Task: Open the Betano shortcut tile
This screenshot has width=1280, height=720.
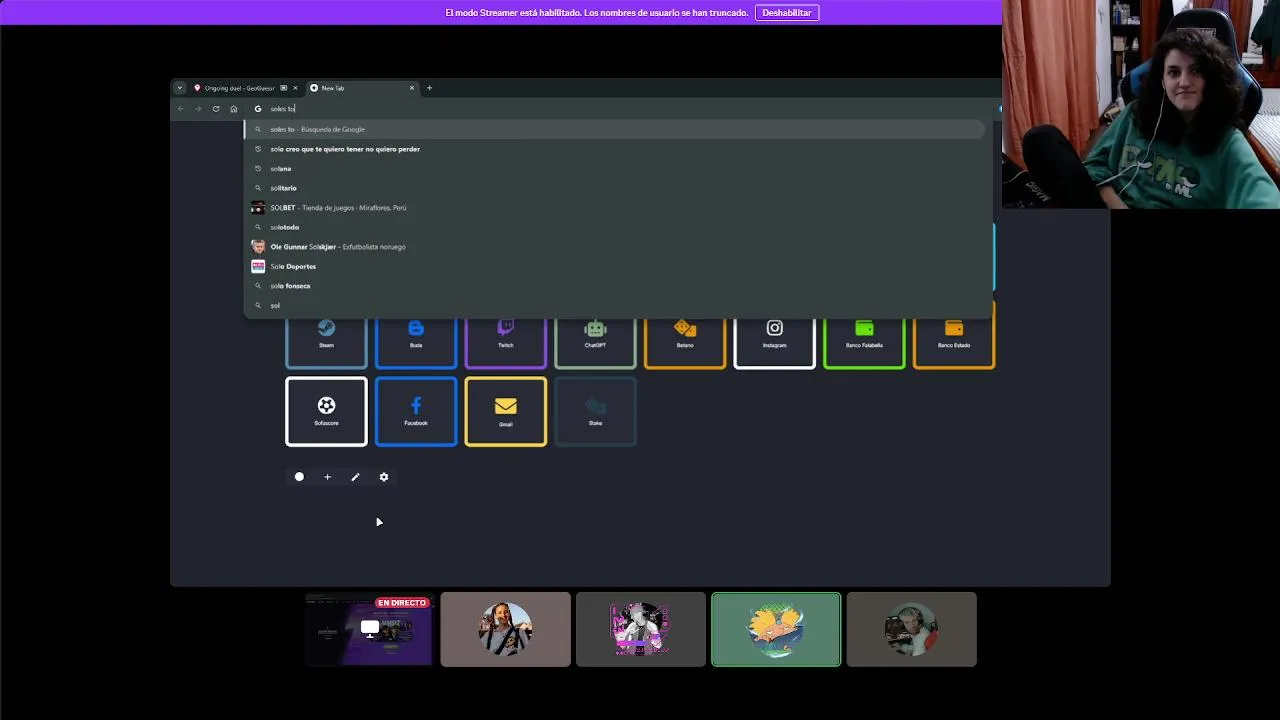Action: point(685,341)
